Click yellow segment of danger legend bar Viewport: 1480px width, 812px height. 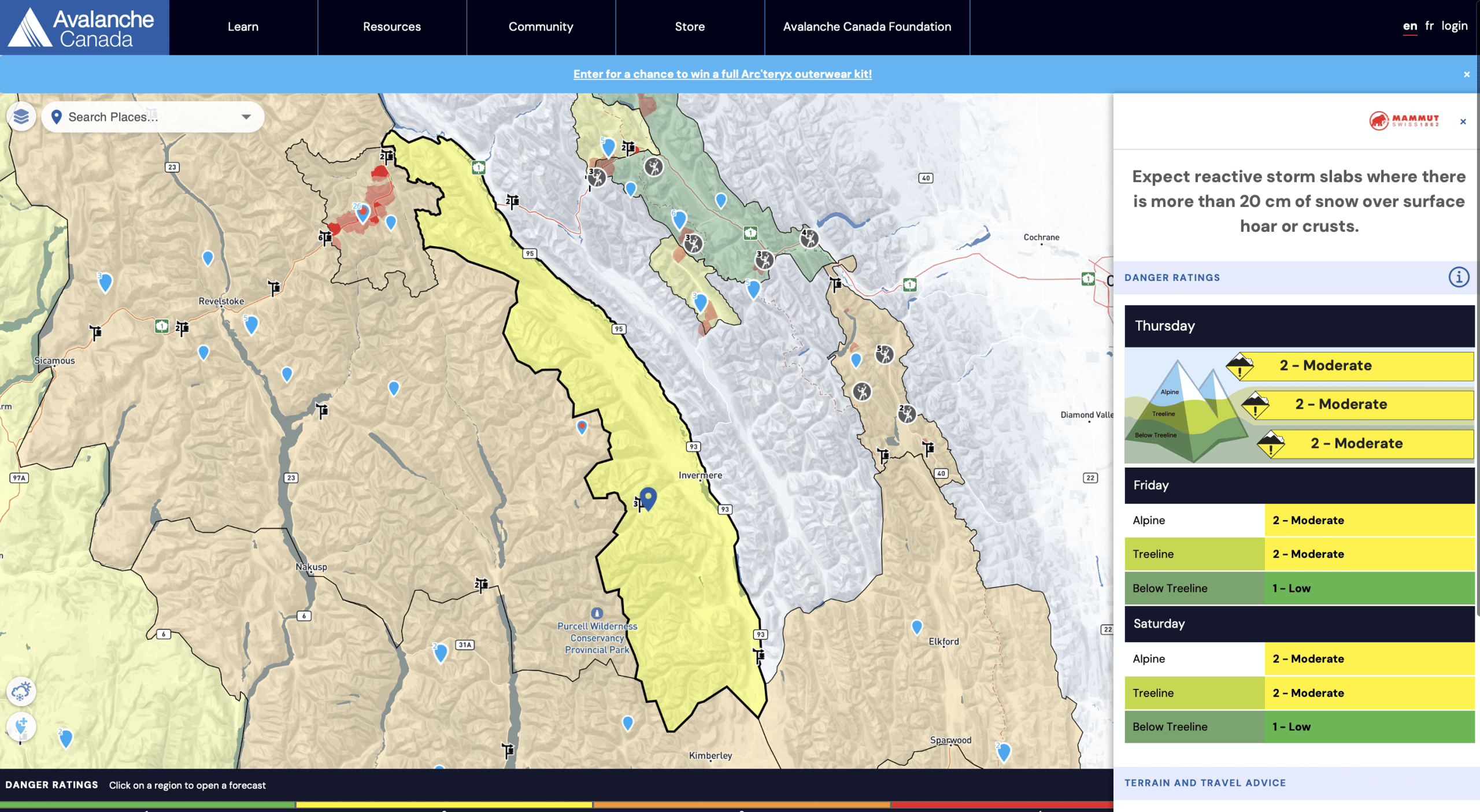[443, 804]
